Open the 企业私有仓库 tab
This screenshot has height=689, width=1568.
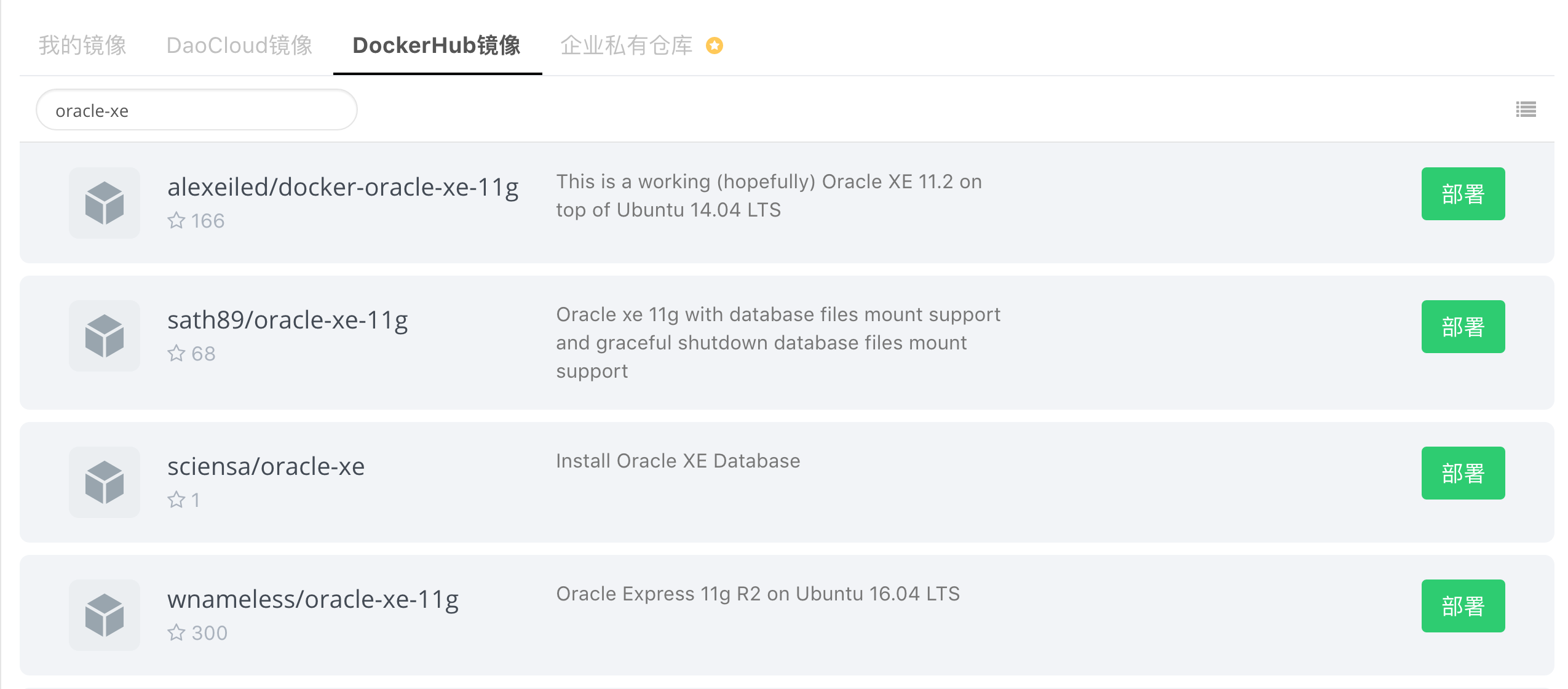click(x=626, y=46)
